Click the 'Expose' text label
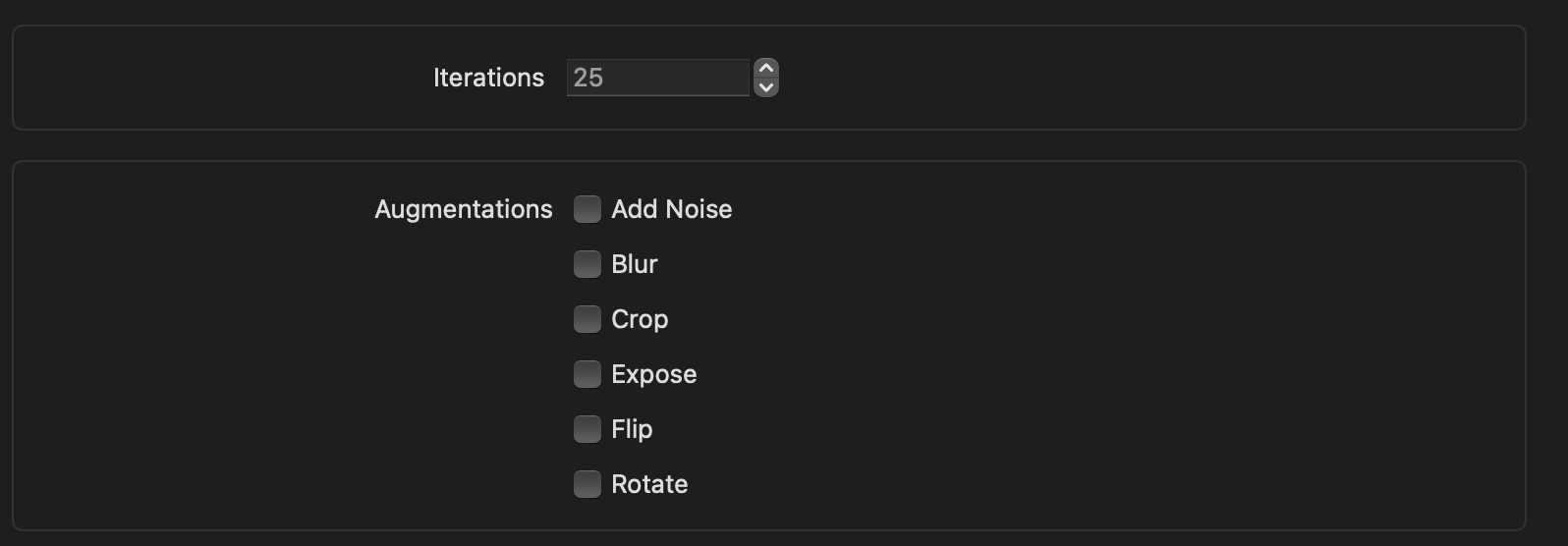This screenshot has height=546, width=1568. click(653, 374)
